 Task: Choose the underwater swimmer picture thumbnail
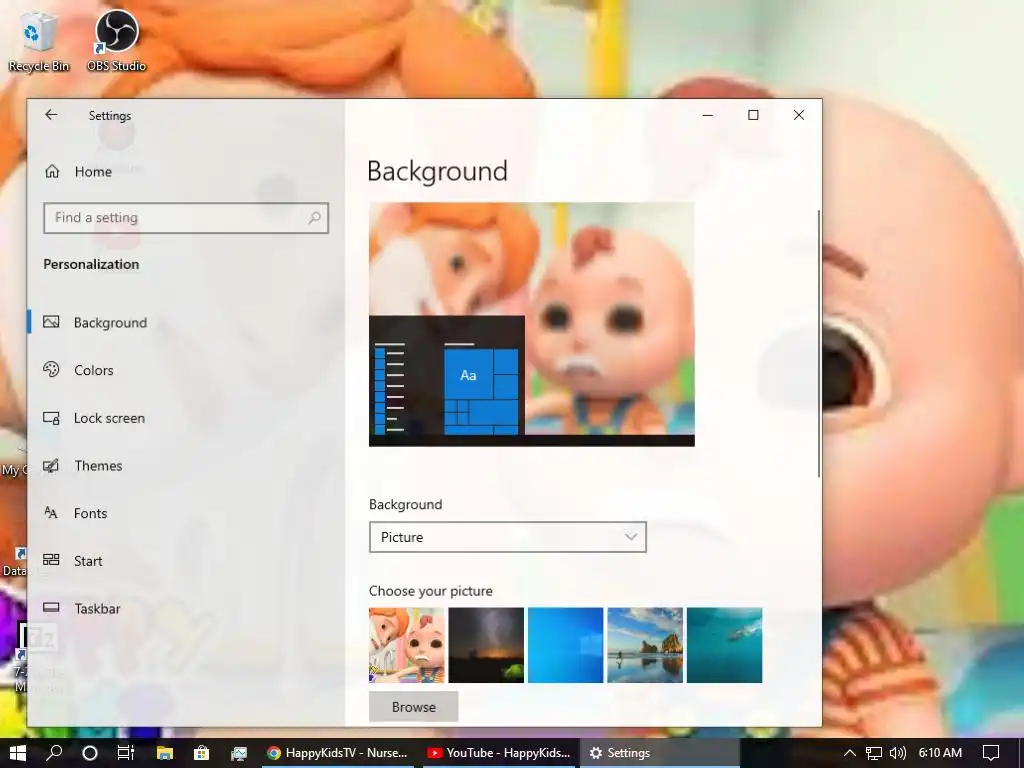tap(724, 645)
